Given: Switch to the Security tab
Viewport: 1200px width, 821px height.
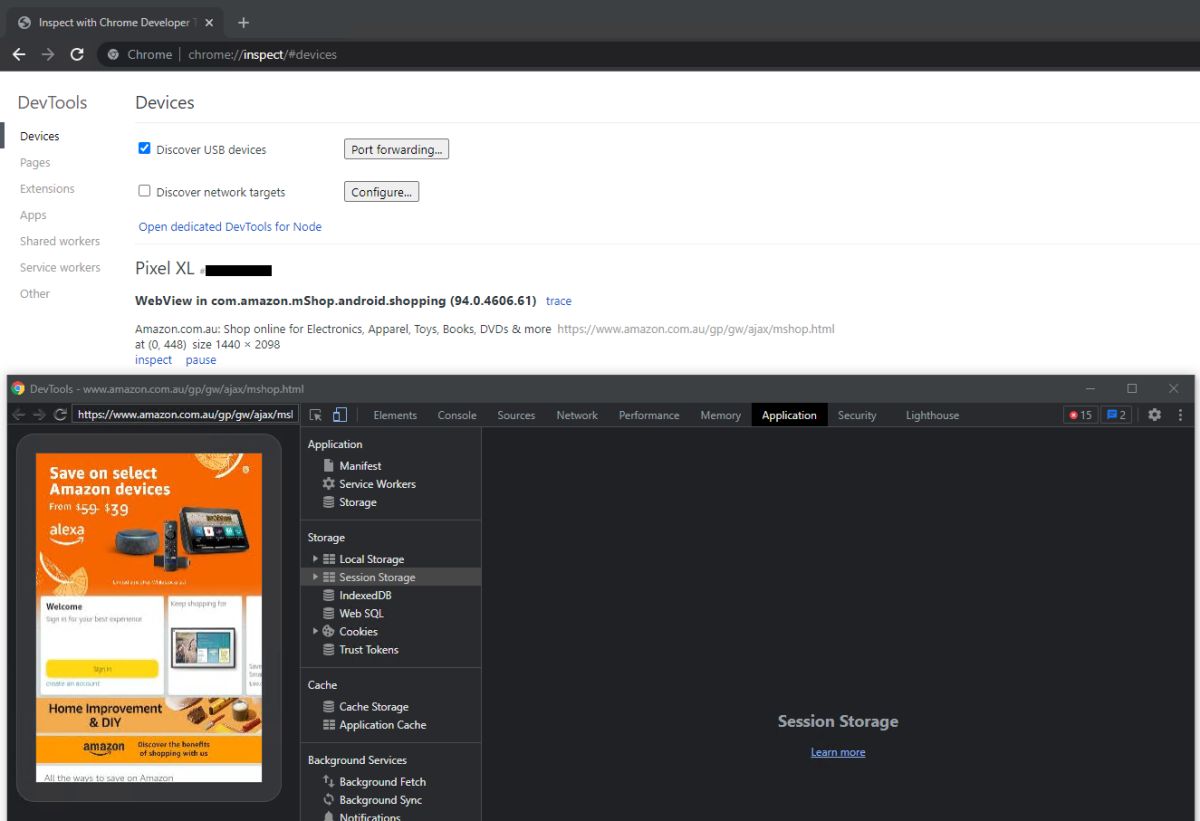Looking at the screenshot, I should 857,415.
